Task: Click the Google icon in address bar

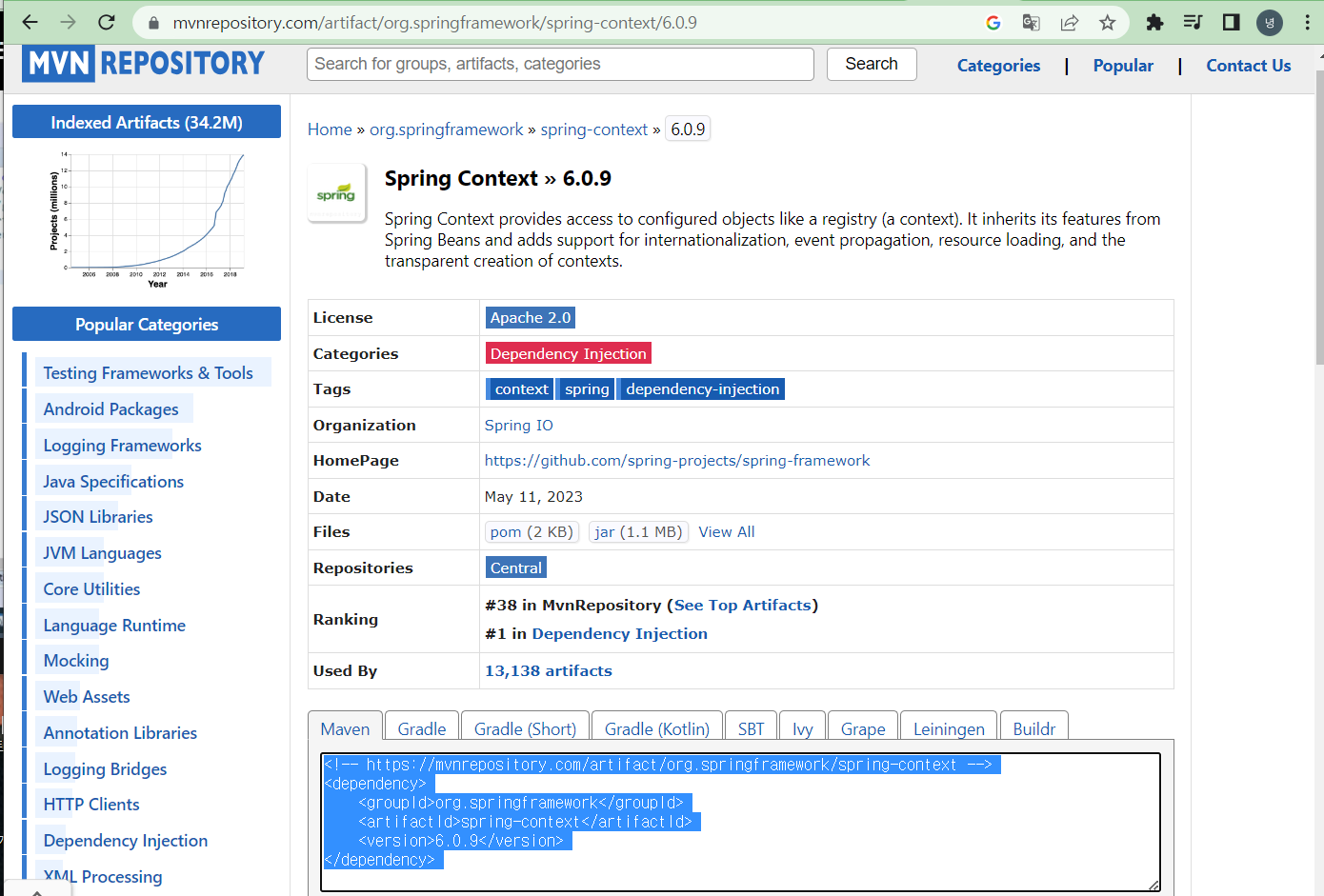Action: coord(993,22)
